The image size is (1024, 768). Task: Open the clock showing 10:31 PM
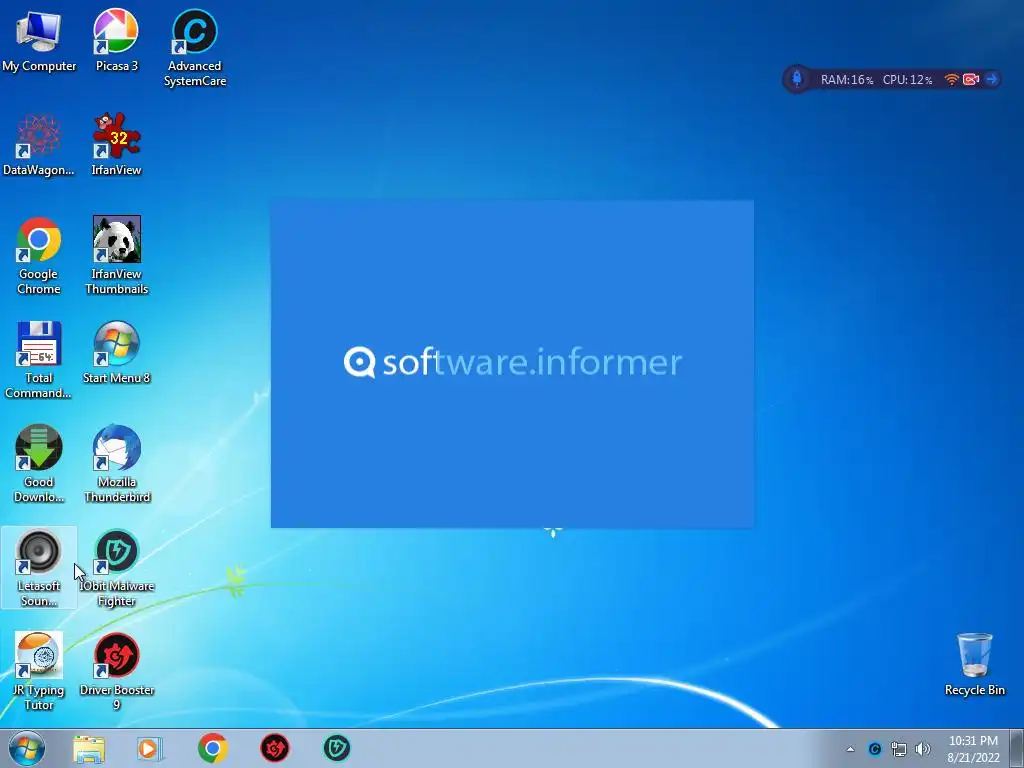pos(973,749)
